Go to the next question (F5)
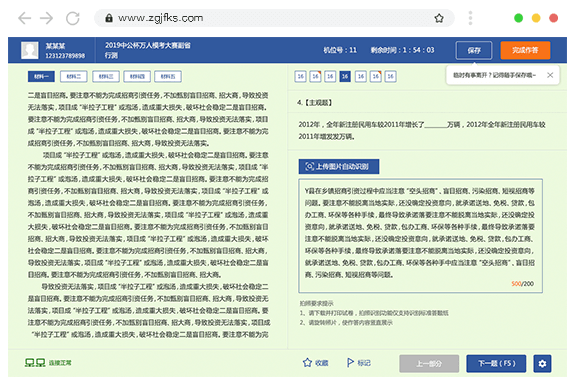This screenshot has width=575, height=380. click(x=496, y=363)
